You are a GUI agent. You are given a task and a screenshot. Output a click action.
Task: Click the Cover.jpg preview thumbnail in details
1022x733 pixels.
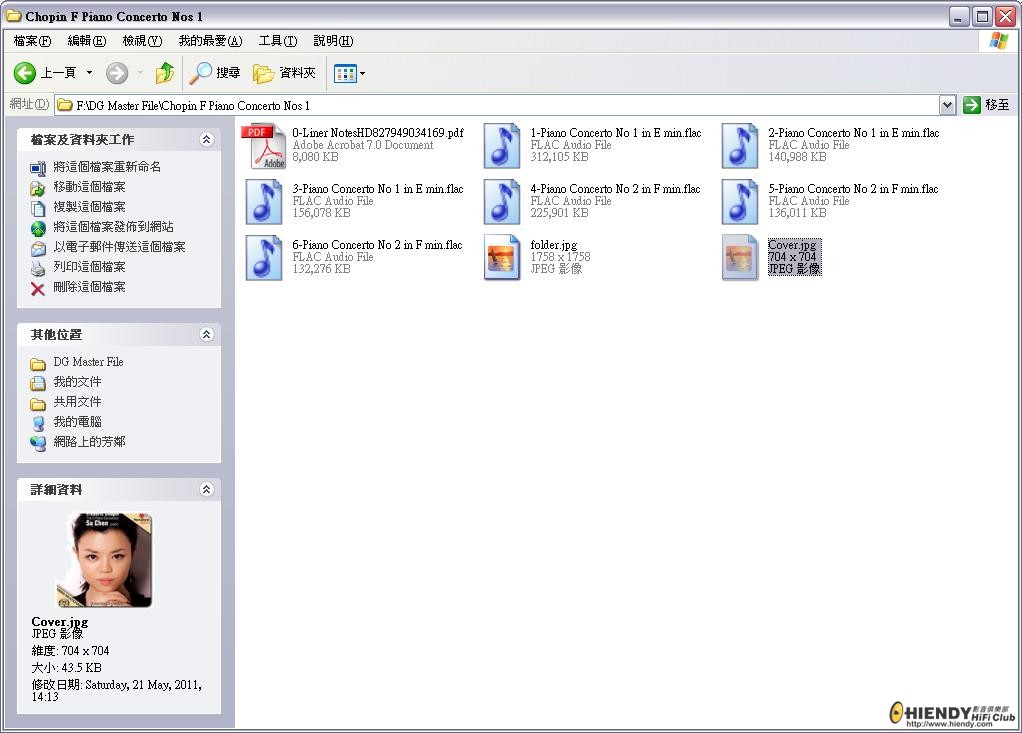[110, 560]
